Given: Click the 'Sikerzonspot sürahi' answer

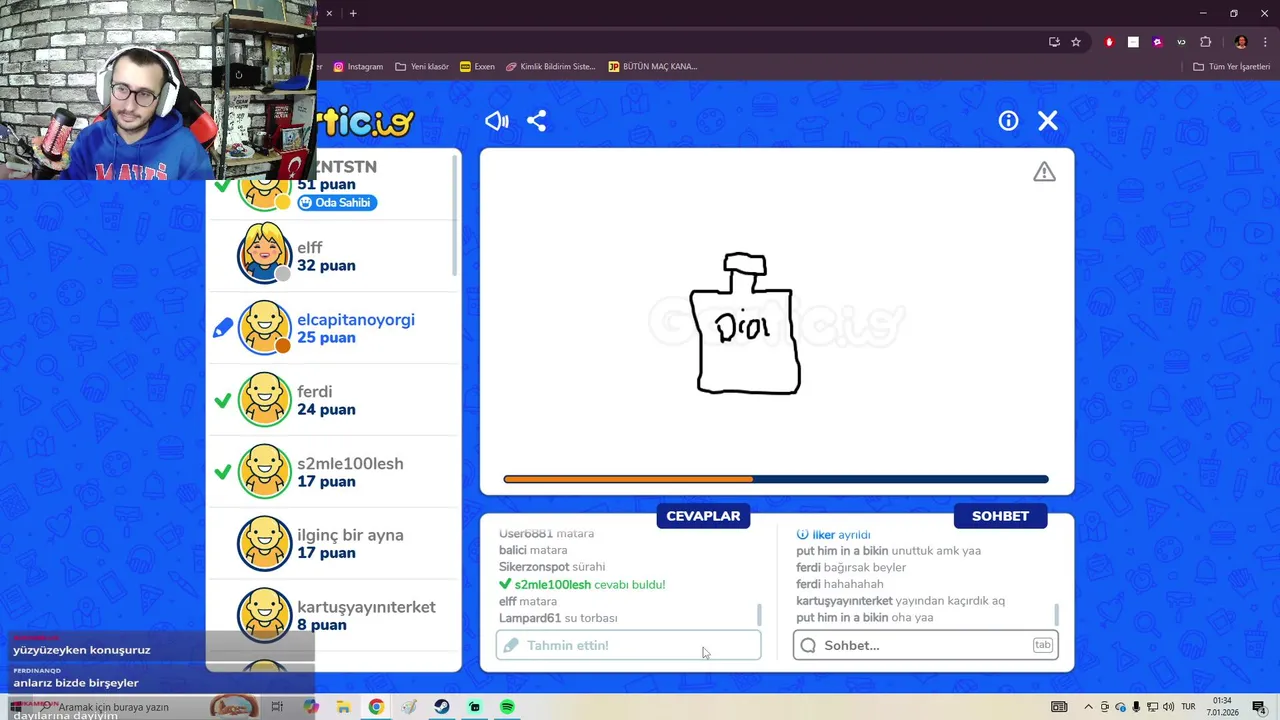Looking at the screenshot, I should pos(552,567).
